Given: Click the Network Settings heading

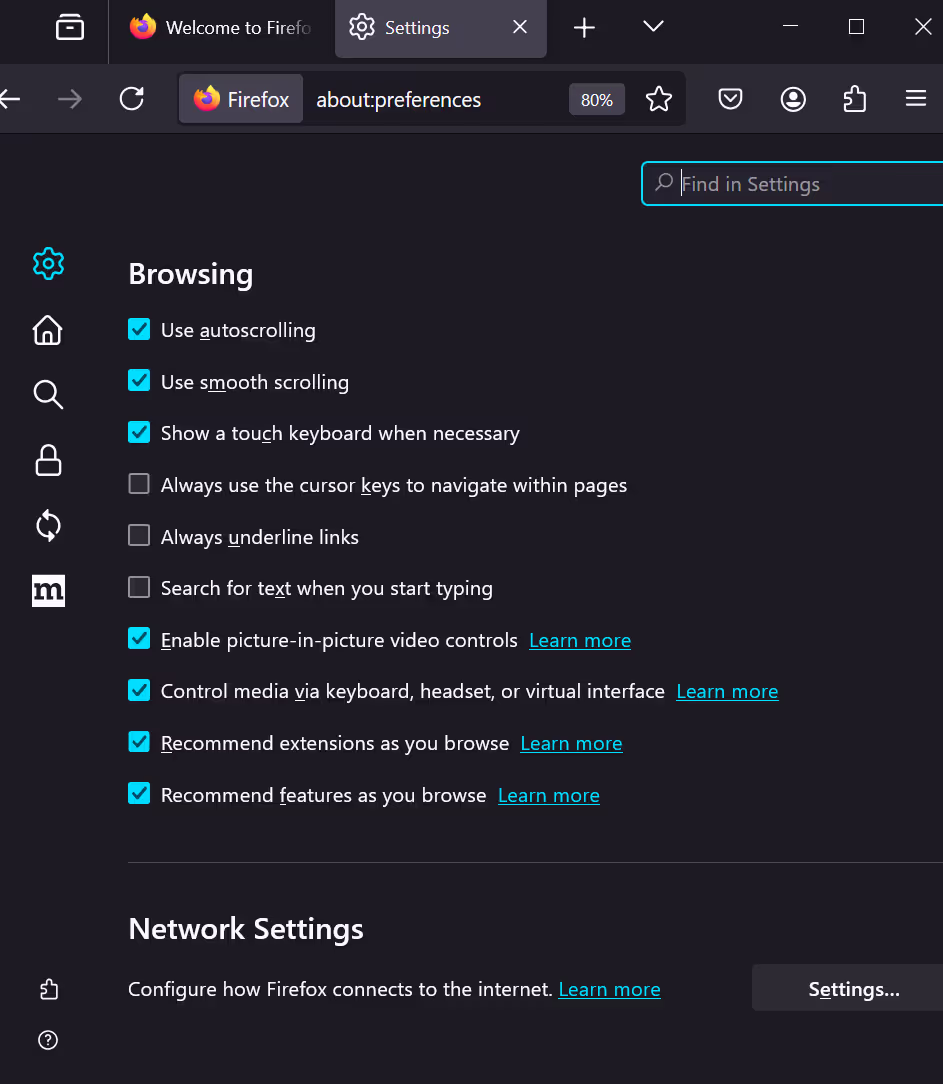Looking at the screenshot, I should click(246, 929).
